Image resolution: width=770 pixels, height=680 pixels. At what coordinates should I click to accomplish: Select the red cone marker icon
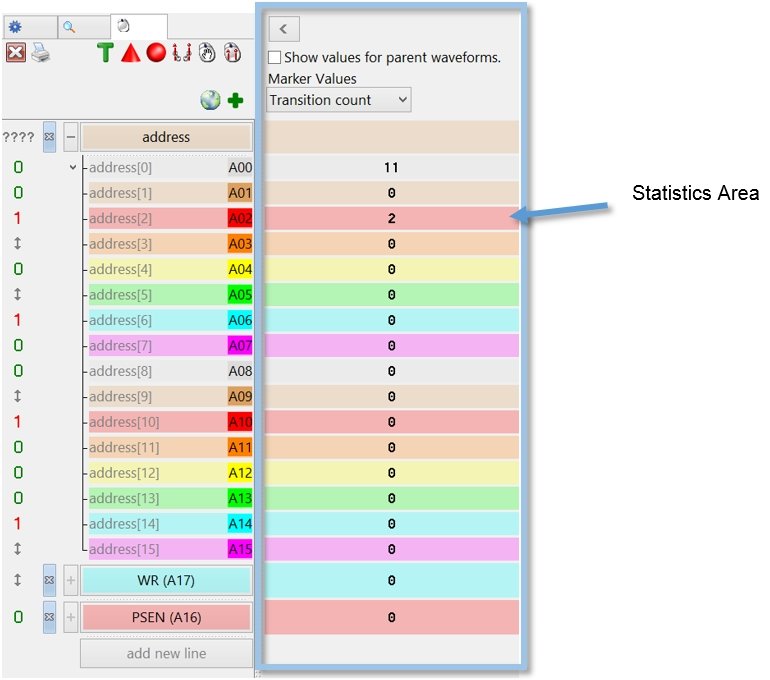point(130,53)
